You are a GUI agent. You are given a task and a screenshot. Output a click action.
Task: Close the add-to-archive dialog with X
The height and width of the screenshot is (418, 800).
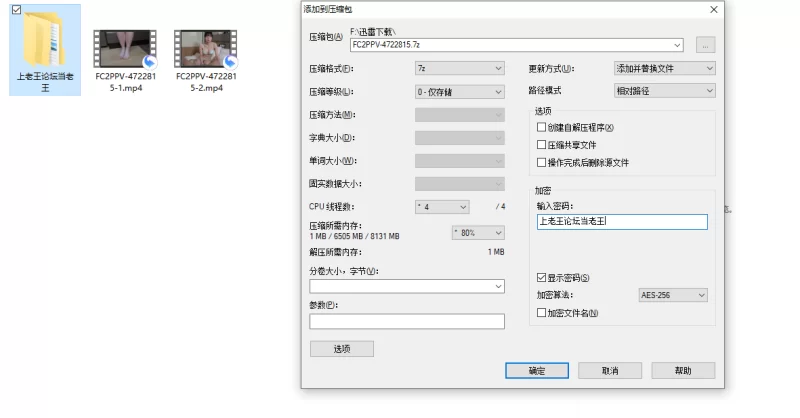[711, 9]
